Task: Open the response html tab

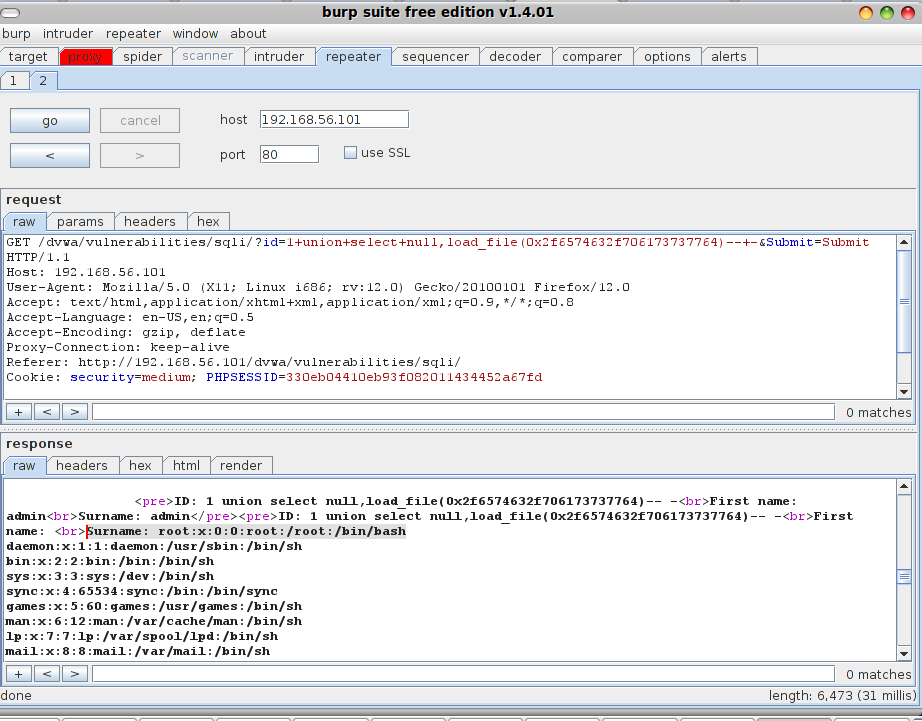Action: click(186, 466)
